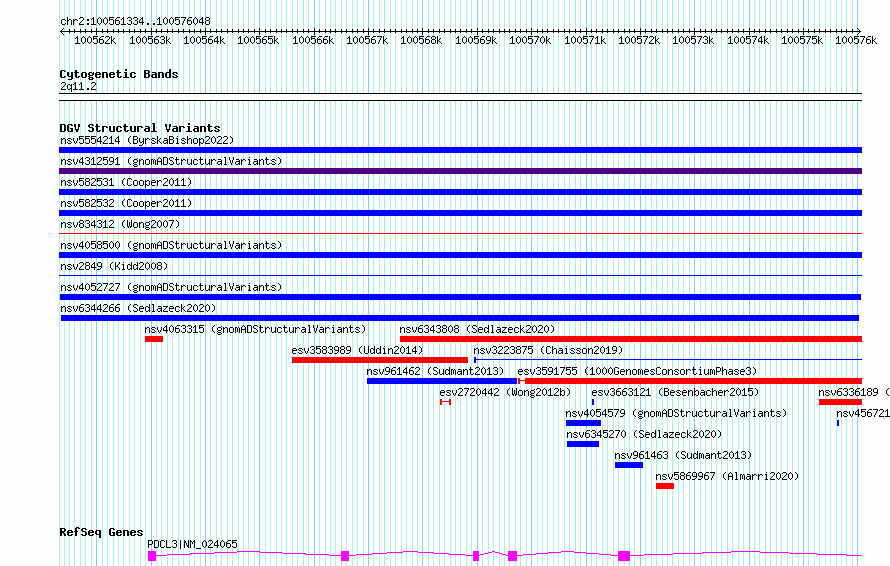Click the blue bar under nsv961462
Image resolution: width=890 pixels, height=566 pixels.
pos(442,381)
